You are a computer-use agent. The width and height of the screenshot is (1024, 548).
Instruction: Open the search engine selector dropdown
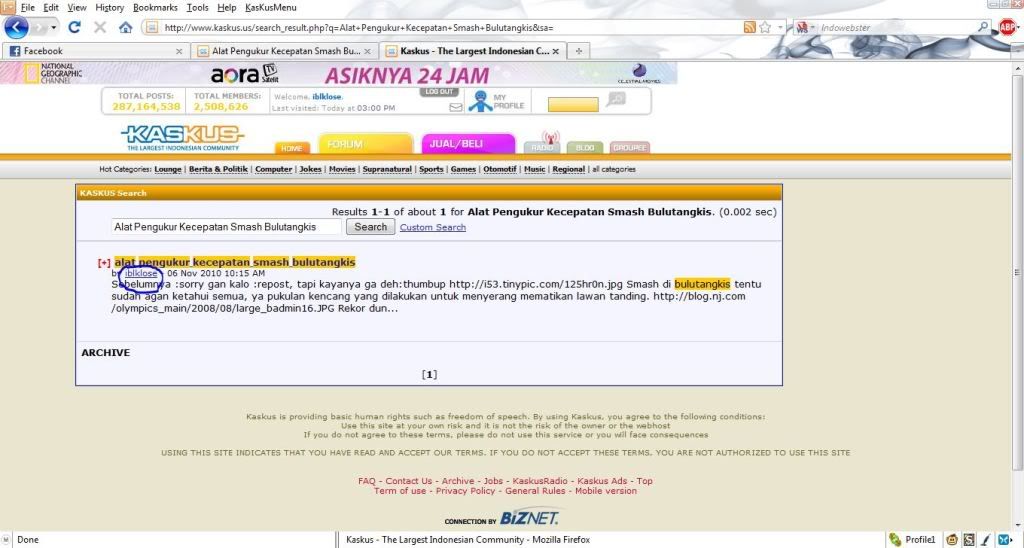[806, 27]
